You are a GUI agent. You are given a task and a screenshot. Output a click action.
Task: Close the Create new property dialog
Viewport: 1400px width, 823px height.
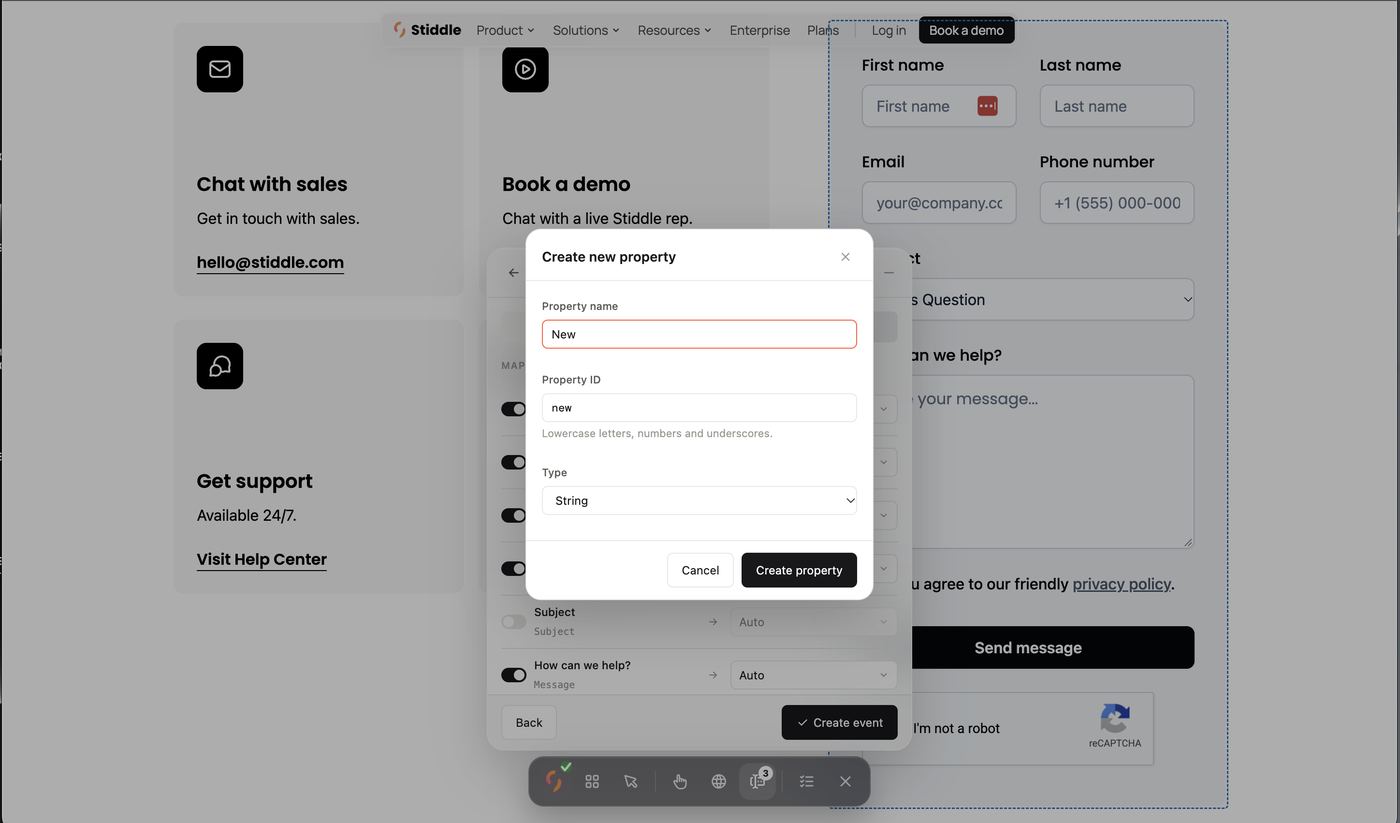[845, 257]
